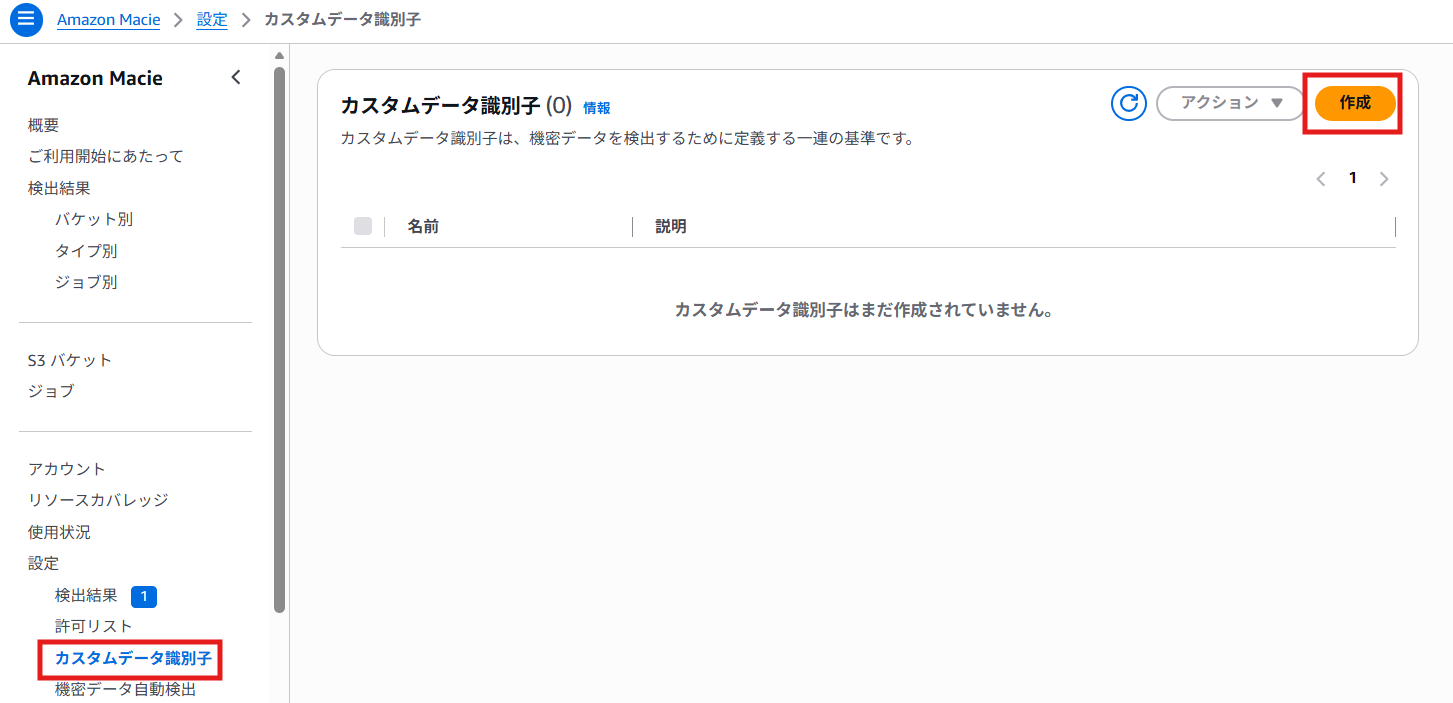Click the 作成 button
1453x703 pixels.
click(1355, 103)
